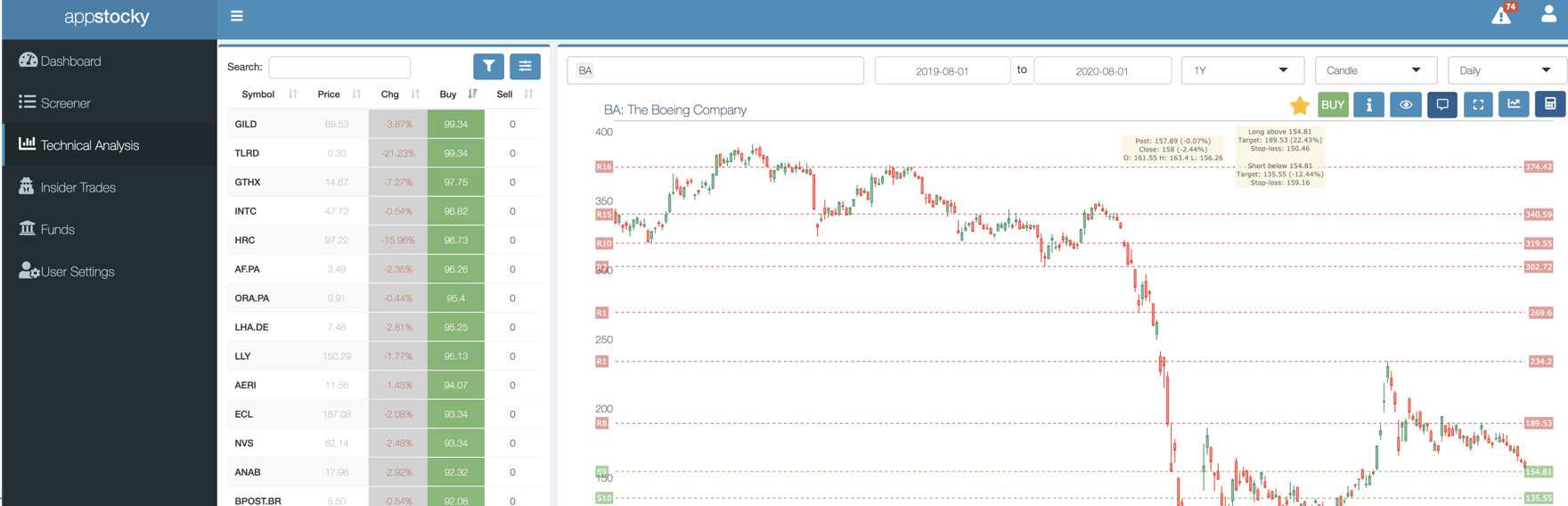This screenshot has height=506, width=1568.
Task: Click the stock Search input field
Action: pyautogui.click(x=339, y=67)
